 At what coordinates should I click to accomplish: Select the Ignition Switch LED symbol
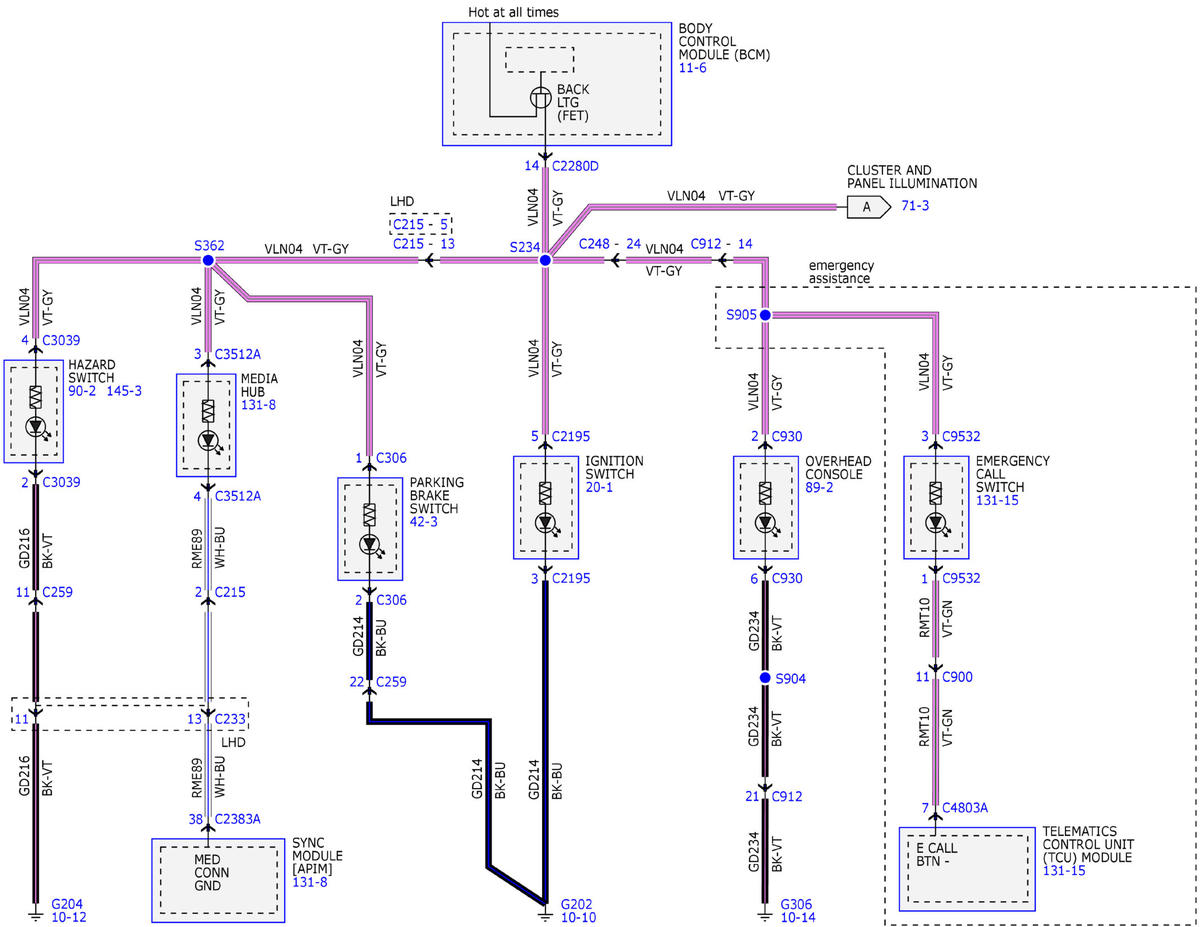coord(545,522)
